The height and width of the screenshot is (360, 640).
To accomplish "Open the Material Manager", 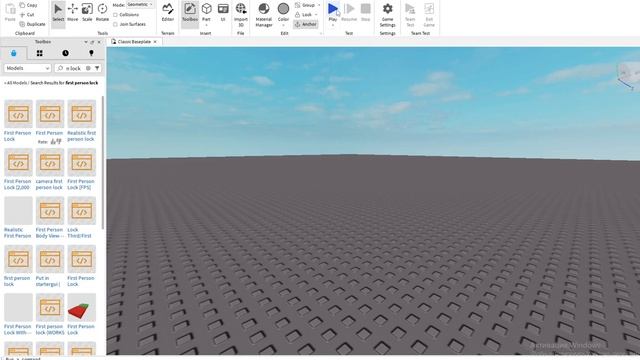I will coord(264,14).
